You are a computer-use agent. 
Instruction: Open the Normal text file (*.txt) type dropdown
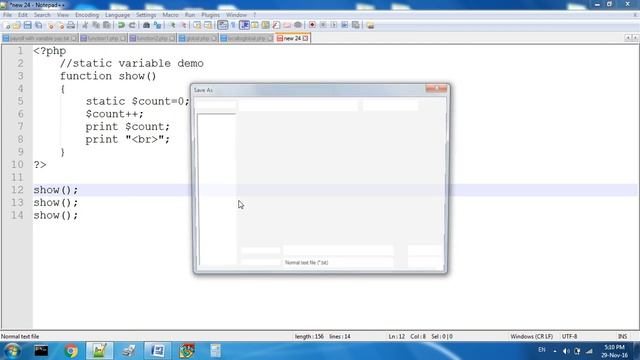pyautogui.click(x=338, y=262)
